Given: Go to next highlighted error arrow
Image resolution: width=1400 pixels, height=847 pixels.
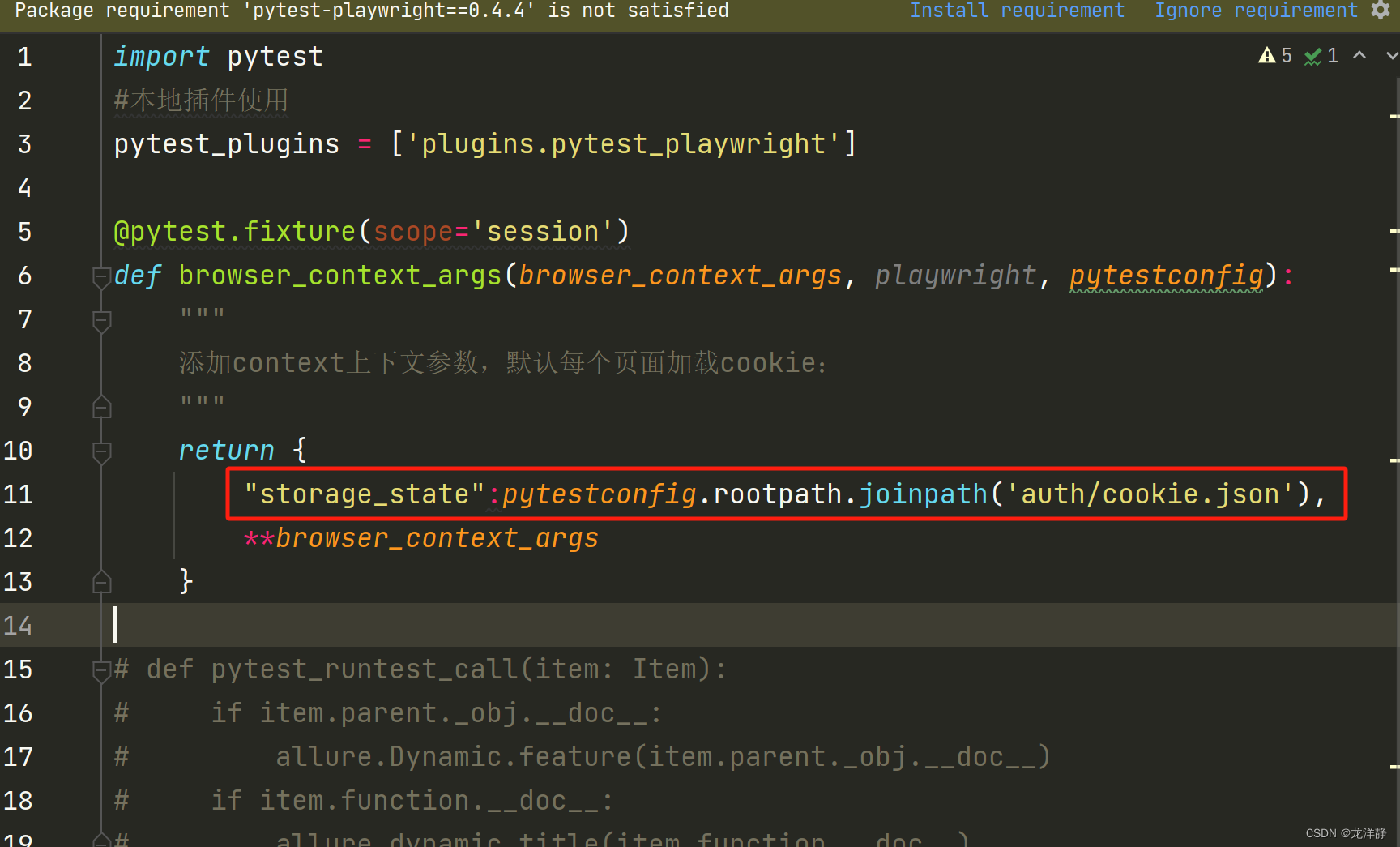Looking at the screenshot, I should pyautogui.click(x=1391, y=55).
